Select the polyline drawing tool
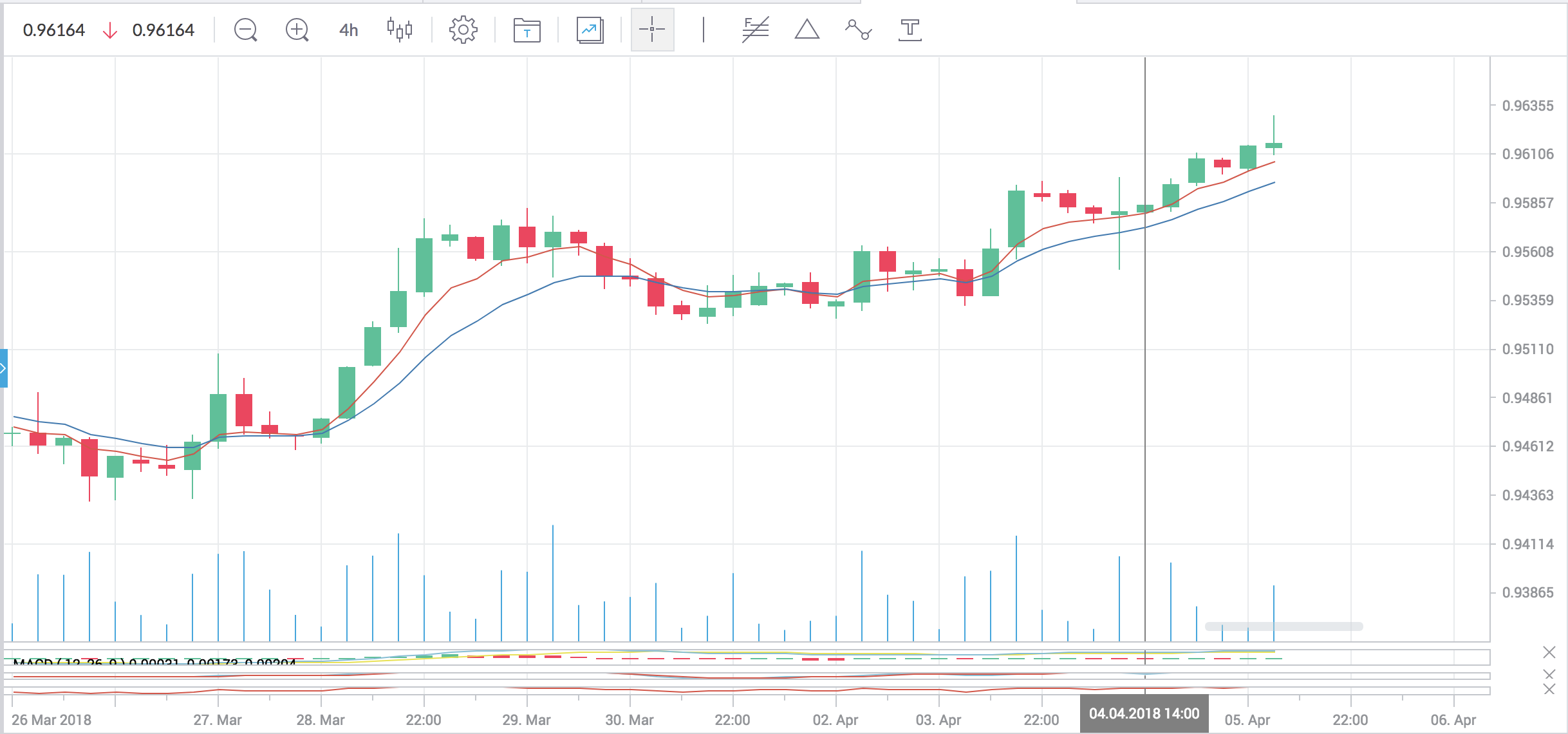Screen dimensions: 1568x734 (x=858, y=30)
